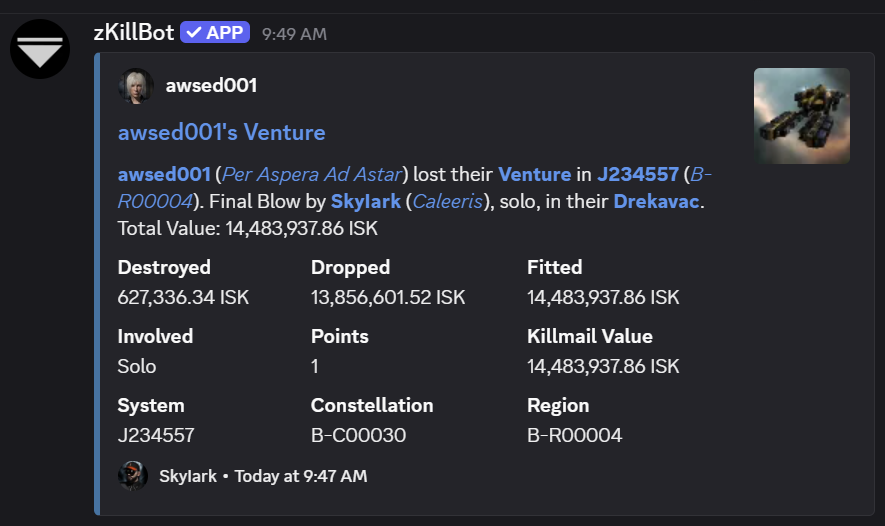Open the J234557 system link

click(x=638, y=174)
